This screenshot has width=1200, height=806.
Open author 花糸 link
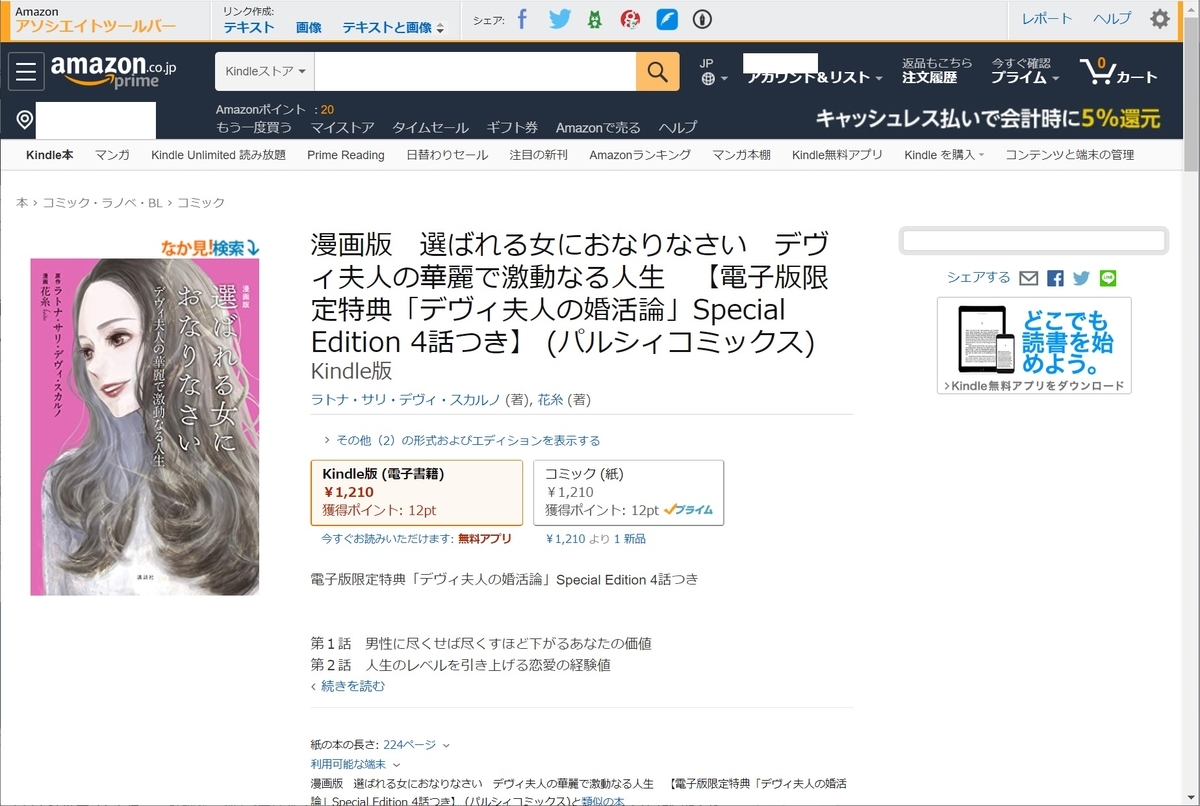tap(550, 399)
